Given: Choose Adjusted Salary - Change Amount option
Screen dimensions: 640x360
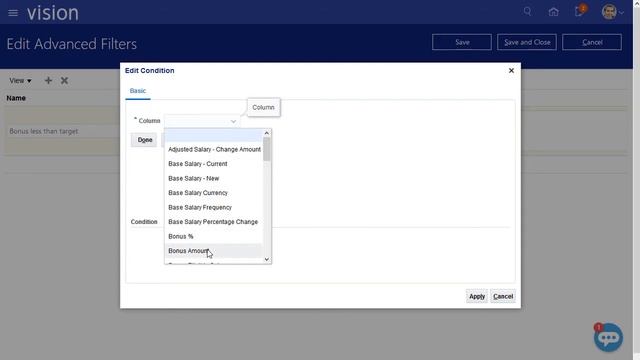Looking at the screenshot, I should click(214, 149).
